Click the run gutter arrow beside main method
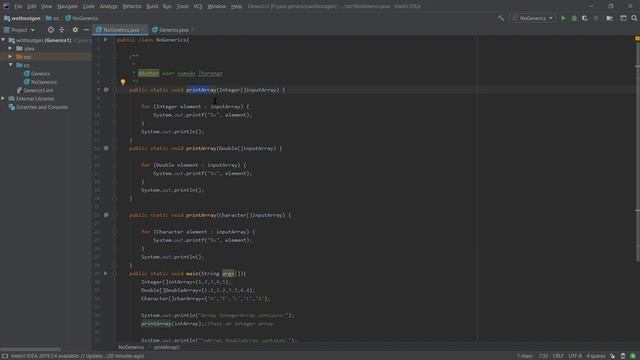The width and height of the screenshot is (640, 360). click(x=105, y=273)
